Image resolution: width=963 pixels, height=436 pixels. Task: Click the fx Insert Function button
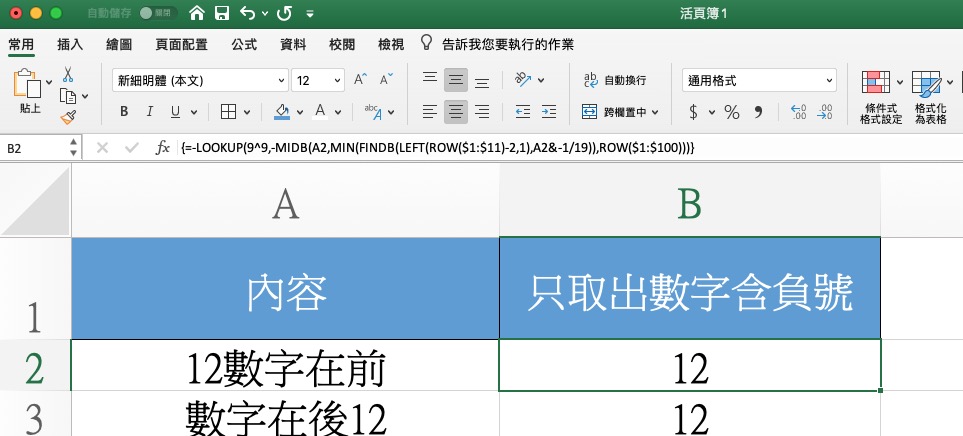pos(163,148)
